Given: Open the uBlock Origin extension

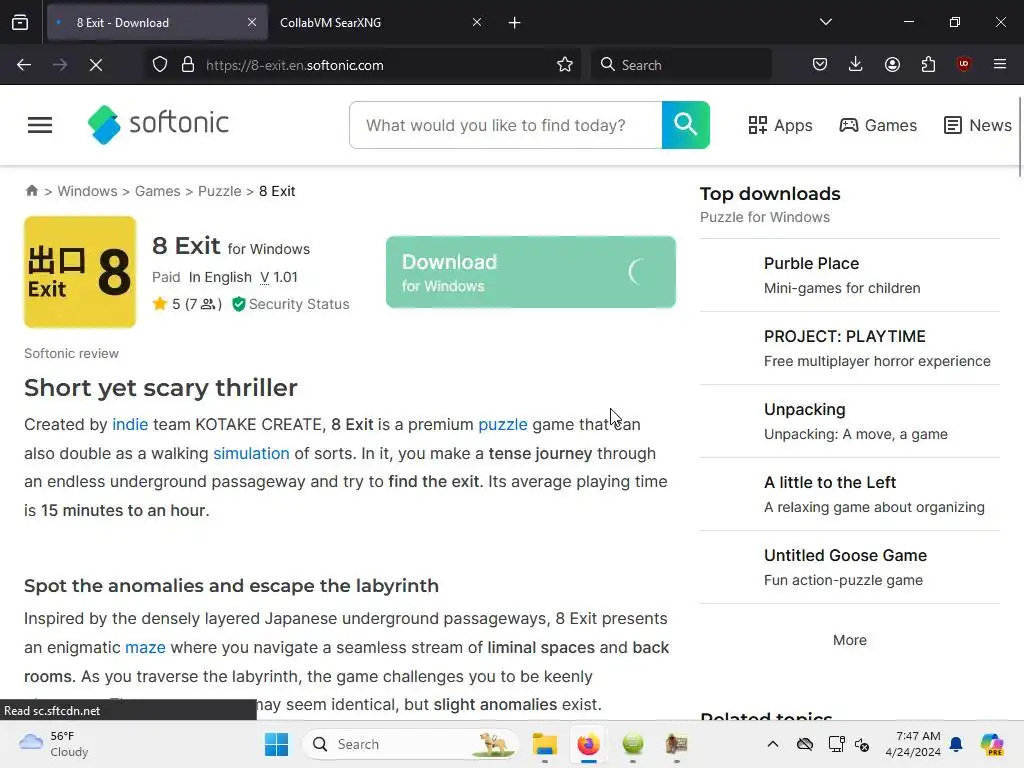Looking at the screenshot, I should tap(964, 64).
